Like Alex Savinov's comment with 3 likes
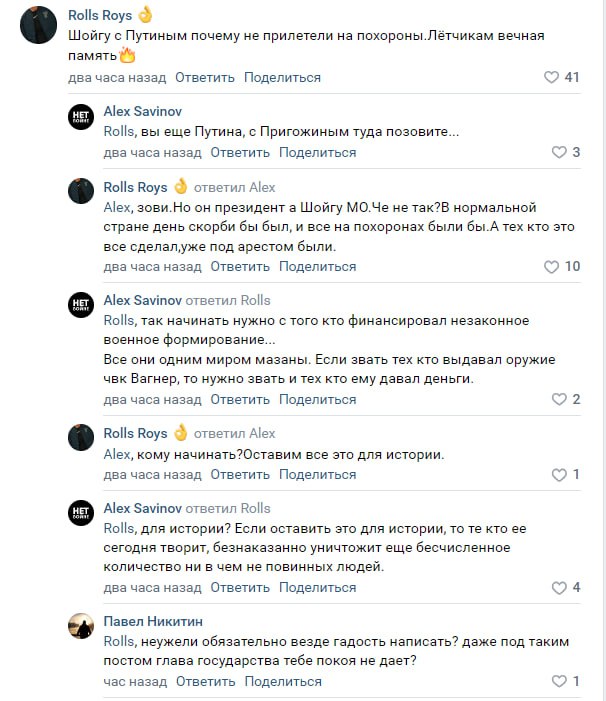Screen dimensions: 606x701 (x=559, y=152)
